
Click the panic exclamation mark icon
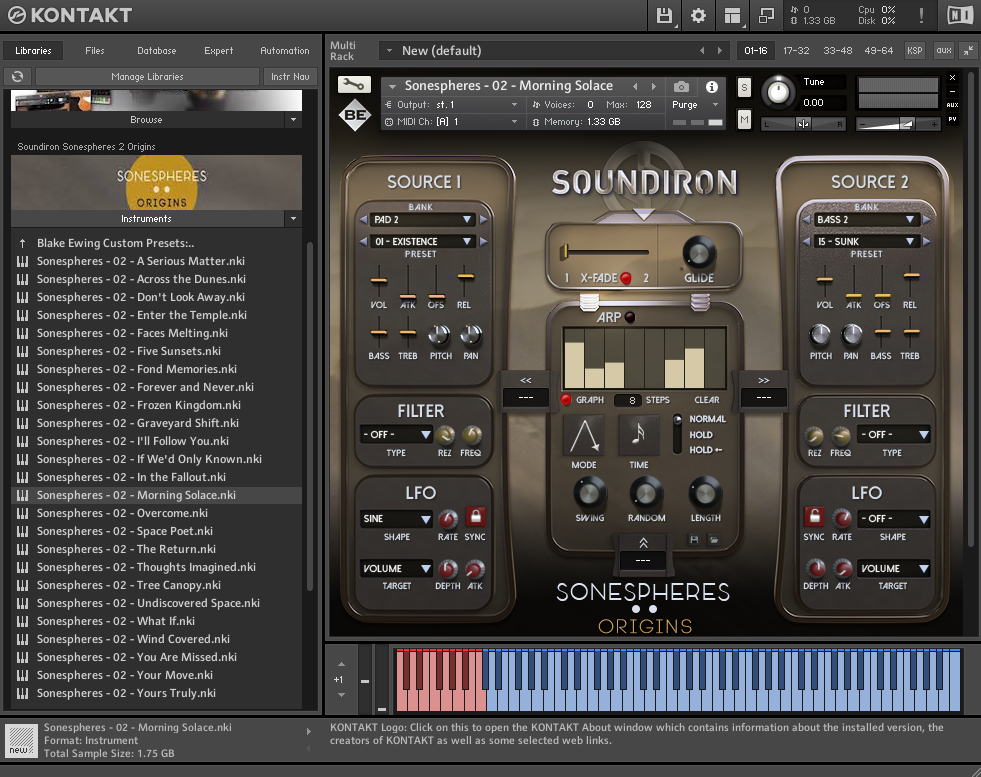(x=922, y=15)
